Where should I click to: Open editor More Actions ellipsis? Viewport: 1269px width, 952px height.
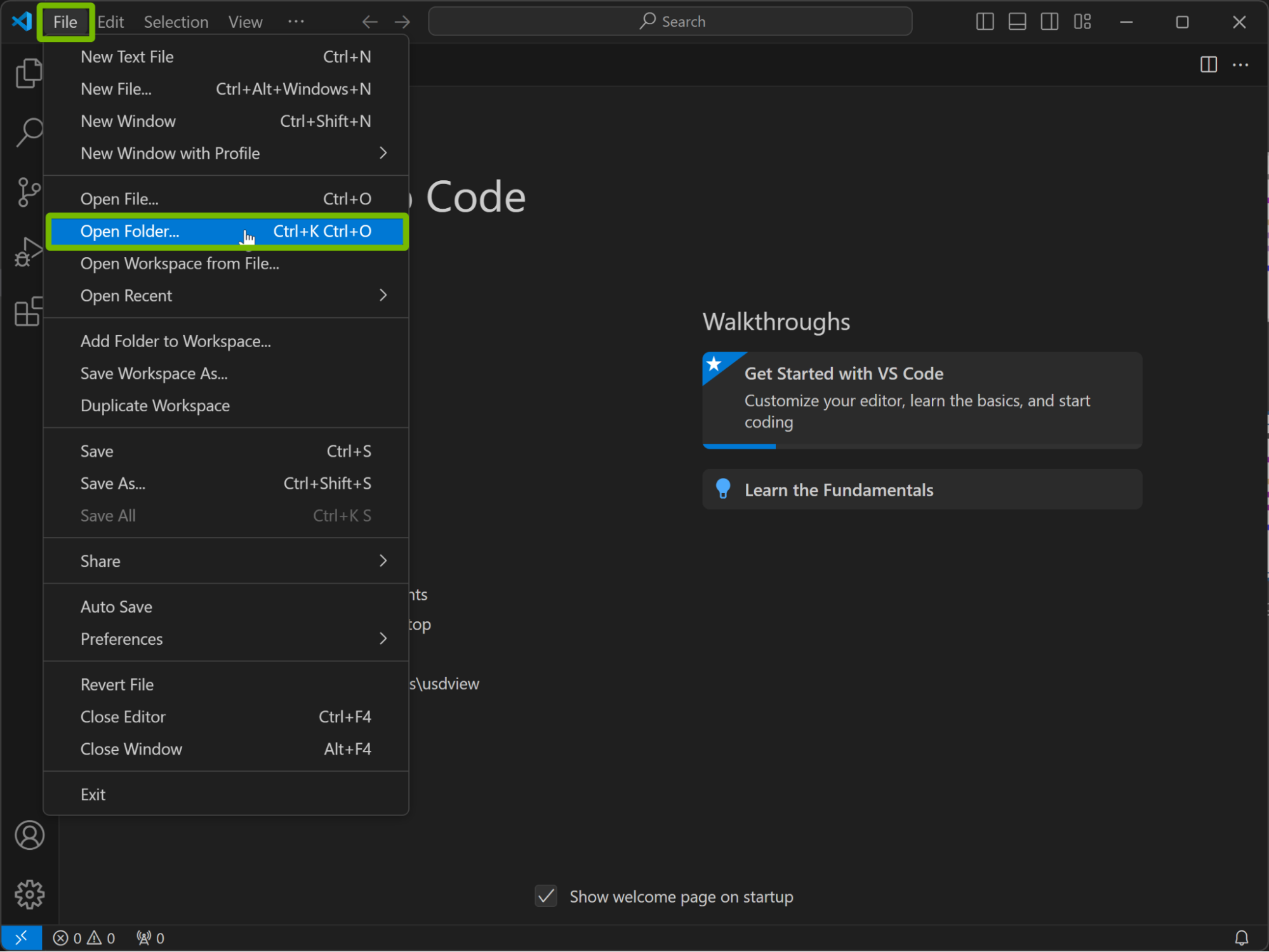tap(1240, 65)
